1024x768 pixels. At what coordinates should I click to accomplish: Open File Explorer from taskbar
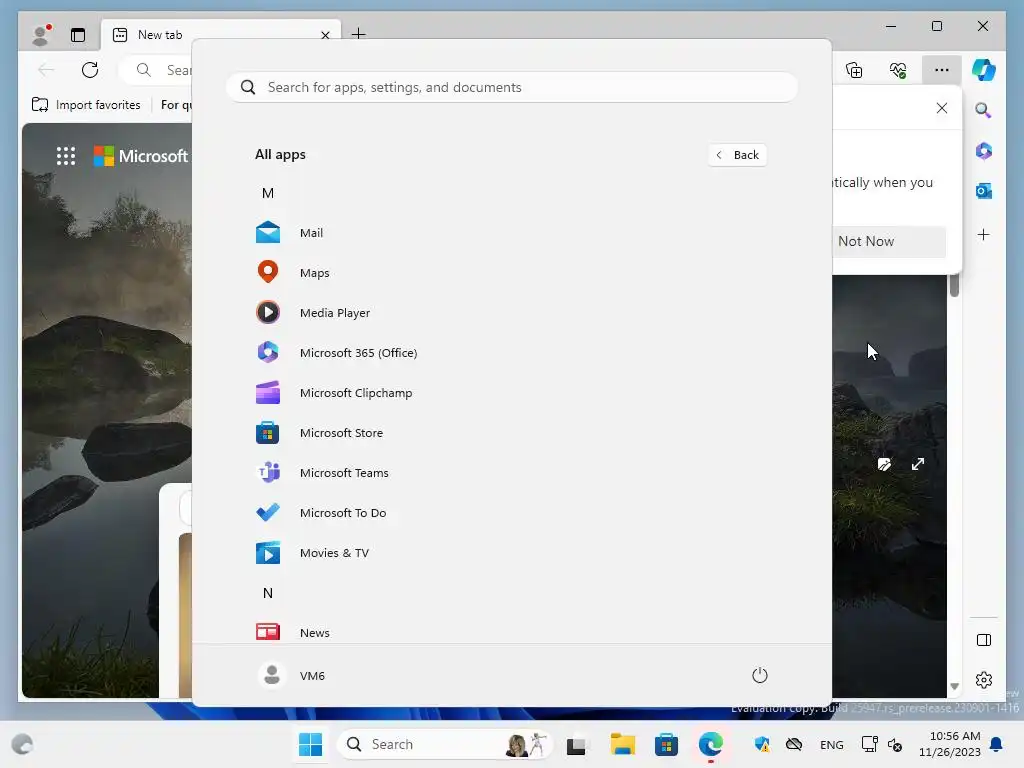(x=622, y=744)
